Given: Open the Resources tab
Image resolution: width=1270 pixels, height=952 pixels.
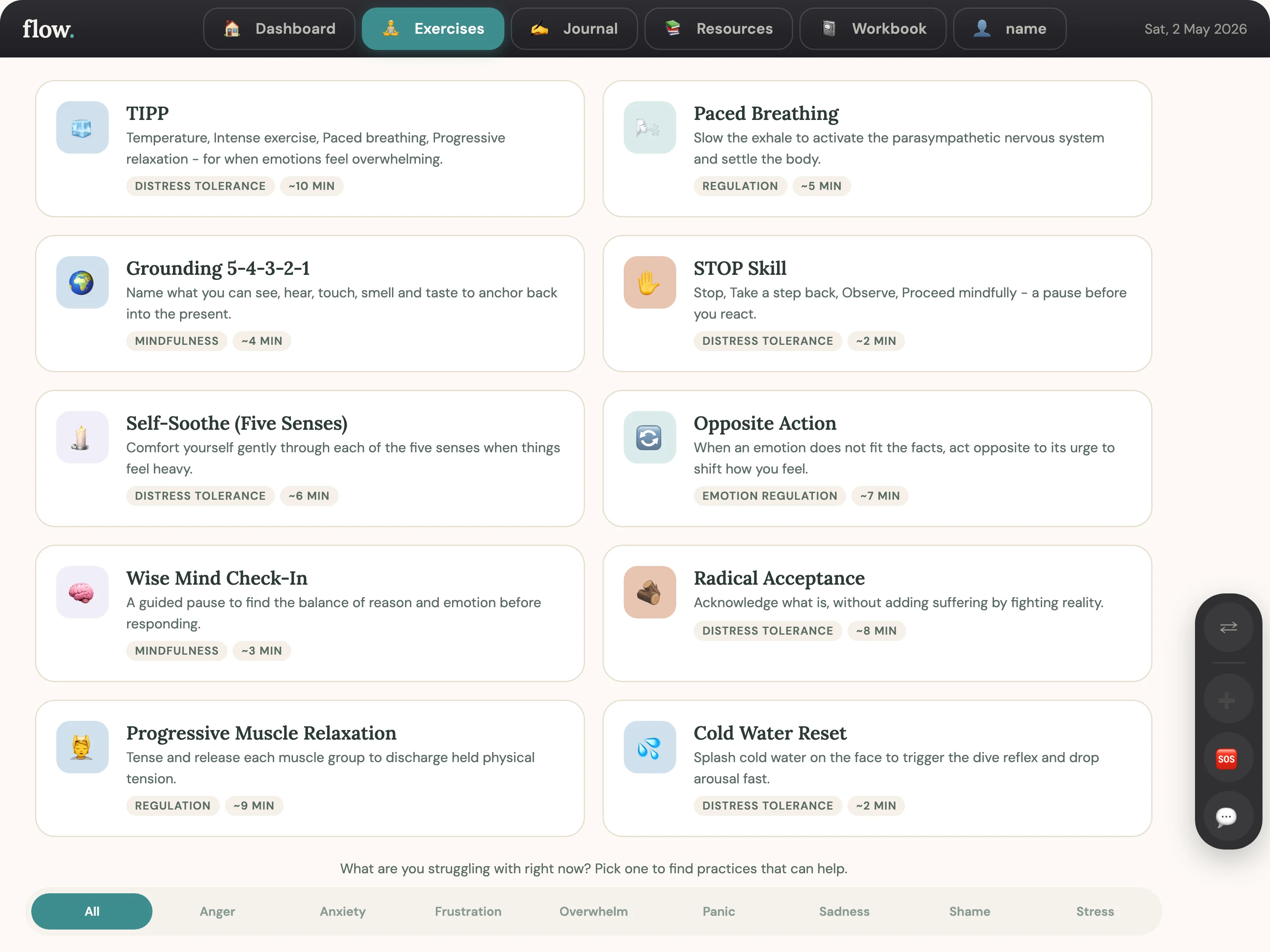Looking at the screenshot, I should [x=718, y=29].
